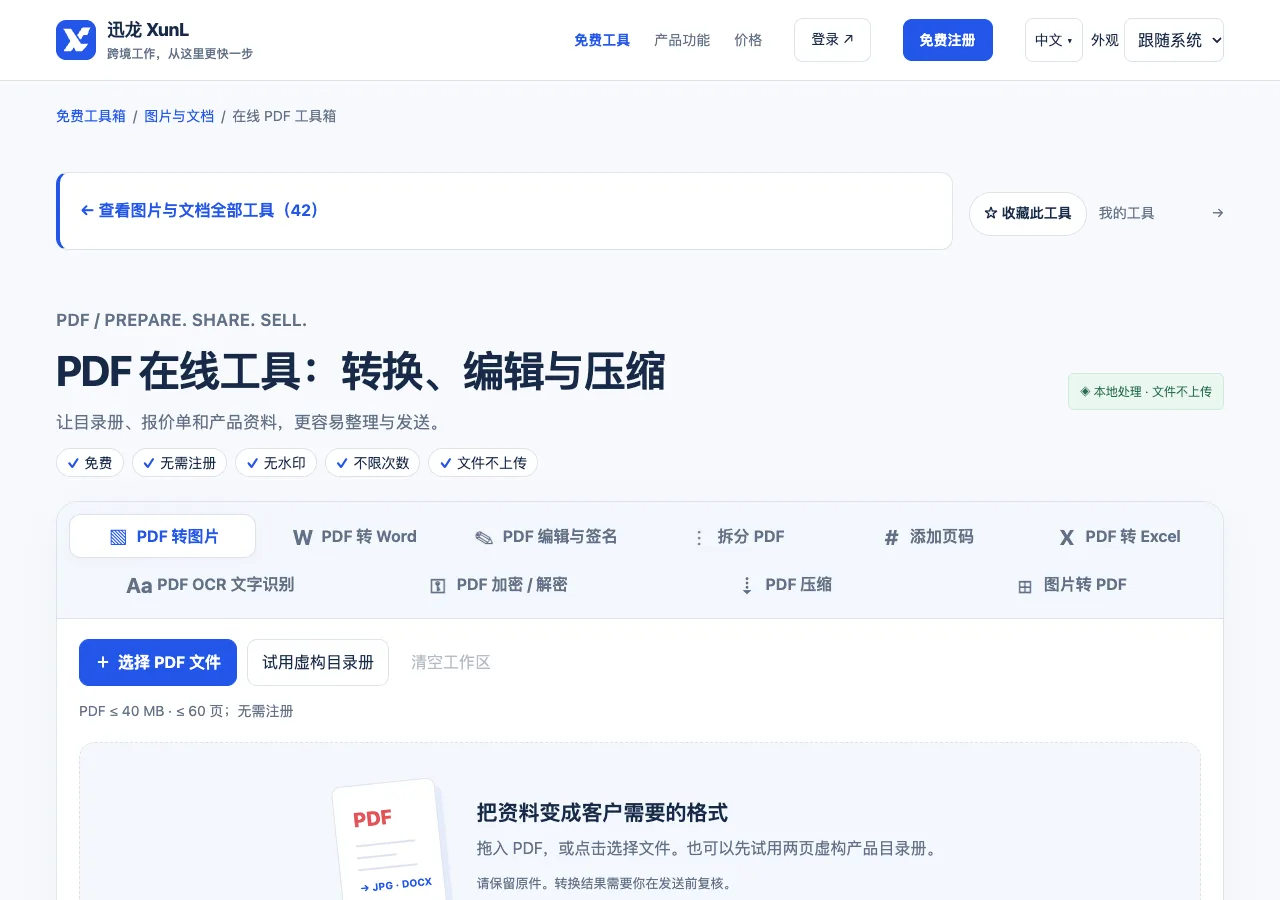Image resolution: width=1280 pixels, height=900 pixels.
Task: Switch to the 添加页码 tab
Action: coord(928,537)
